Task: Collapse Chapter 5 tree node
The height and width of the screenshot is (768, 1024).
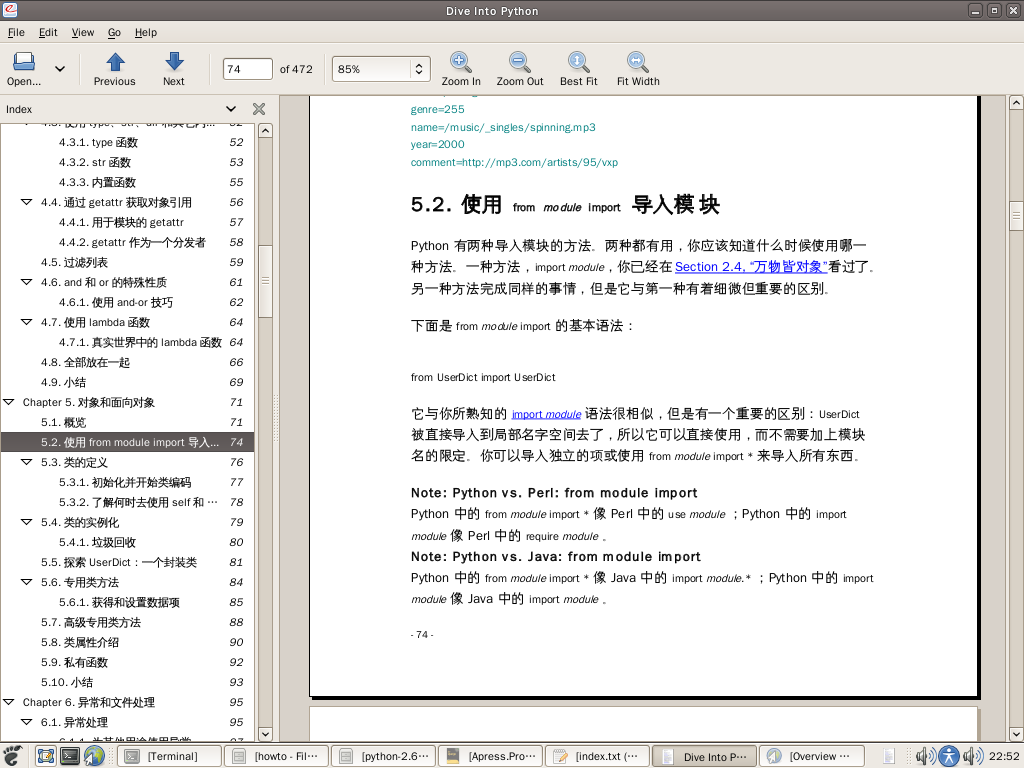Action: [9, 402]
